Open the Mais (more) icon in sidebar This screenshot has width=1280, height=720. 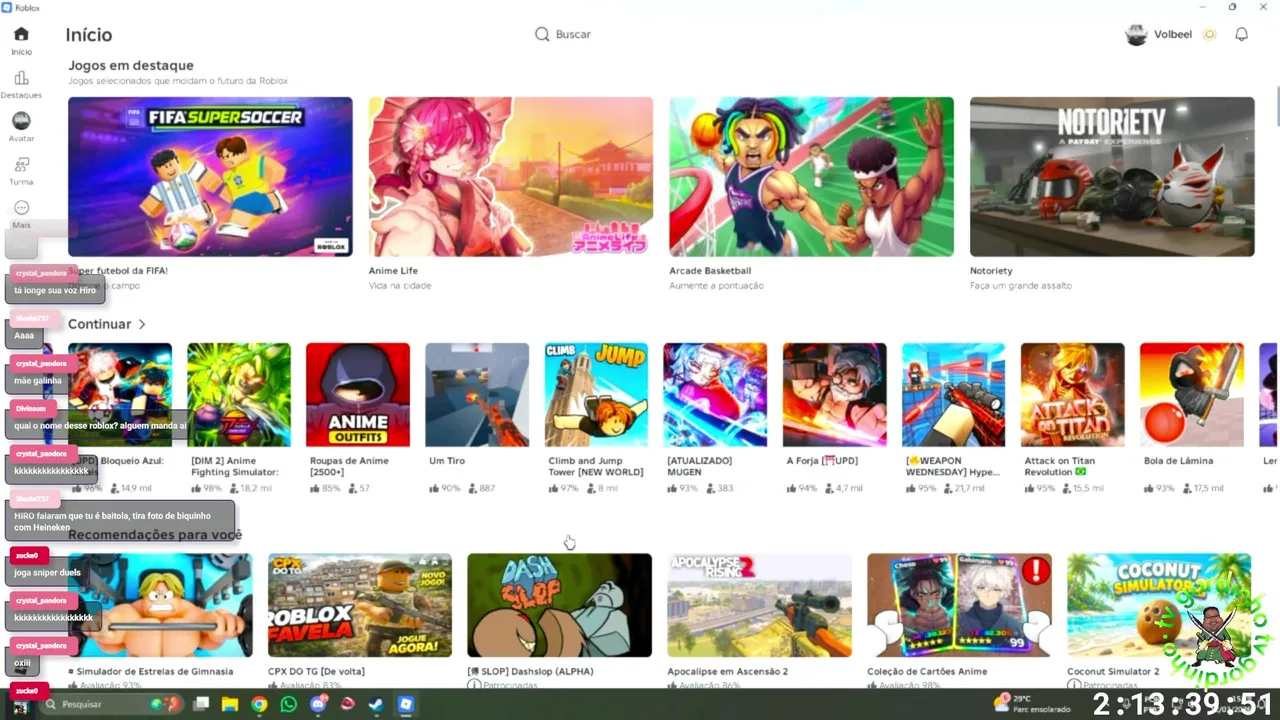pyautogui.click(x=21, y=208)
